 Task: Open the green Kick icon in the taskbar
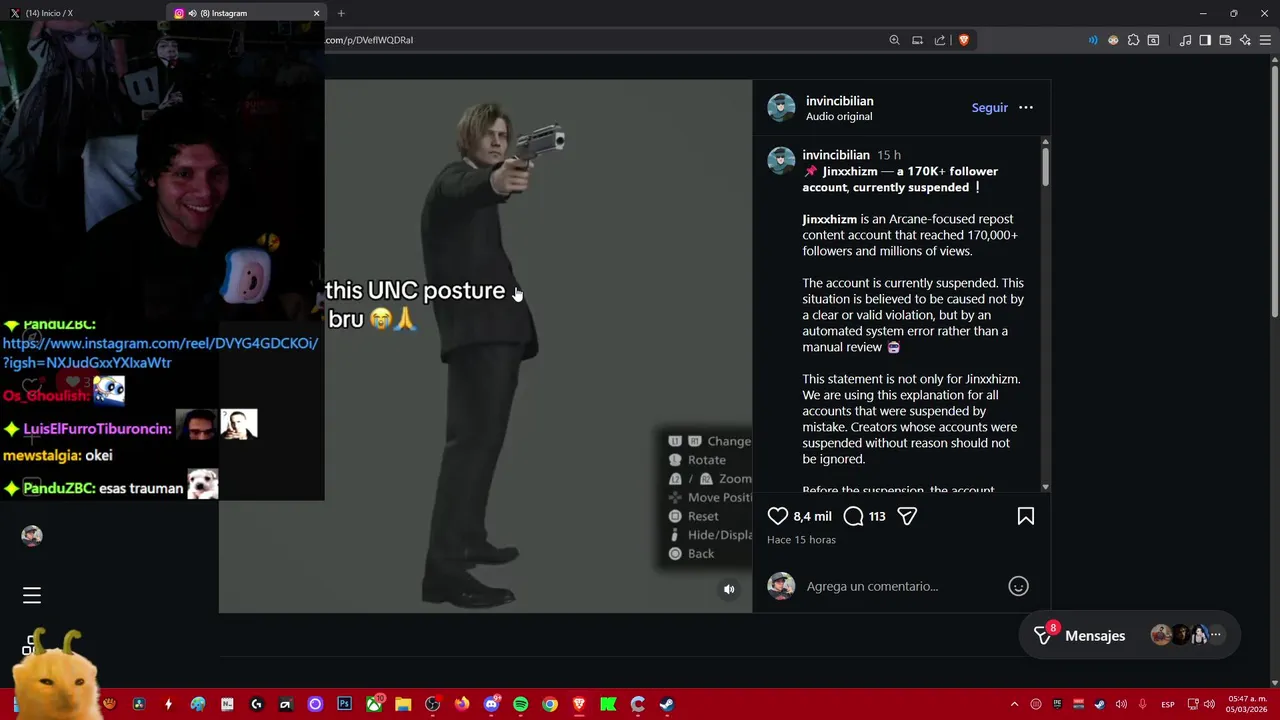click(x=608, y=704)
